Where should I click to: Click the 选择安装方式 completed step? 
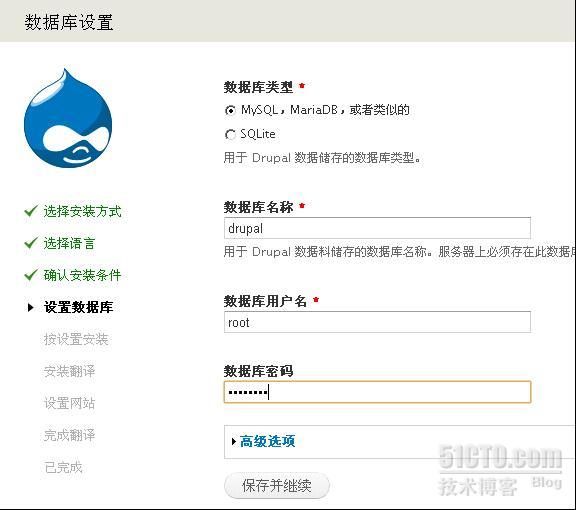pyautogui.click(x=82, y=211)
